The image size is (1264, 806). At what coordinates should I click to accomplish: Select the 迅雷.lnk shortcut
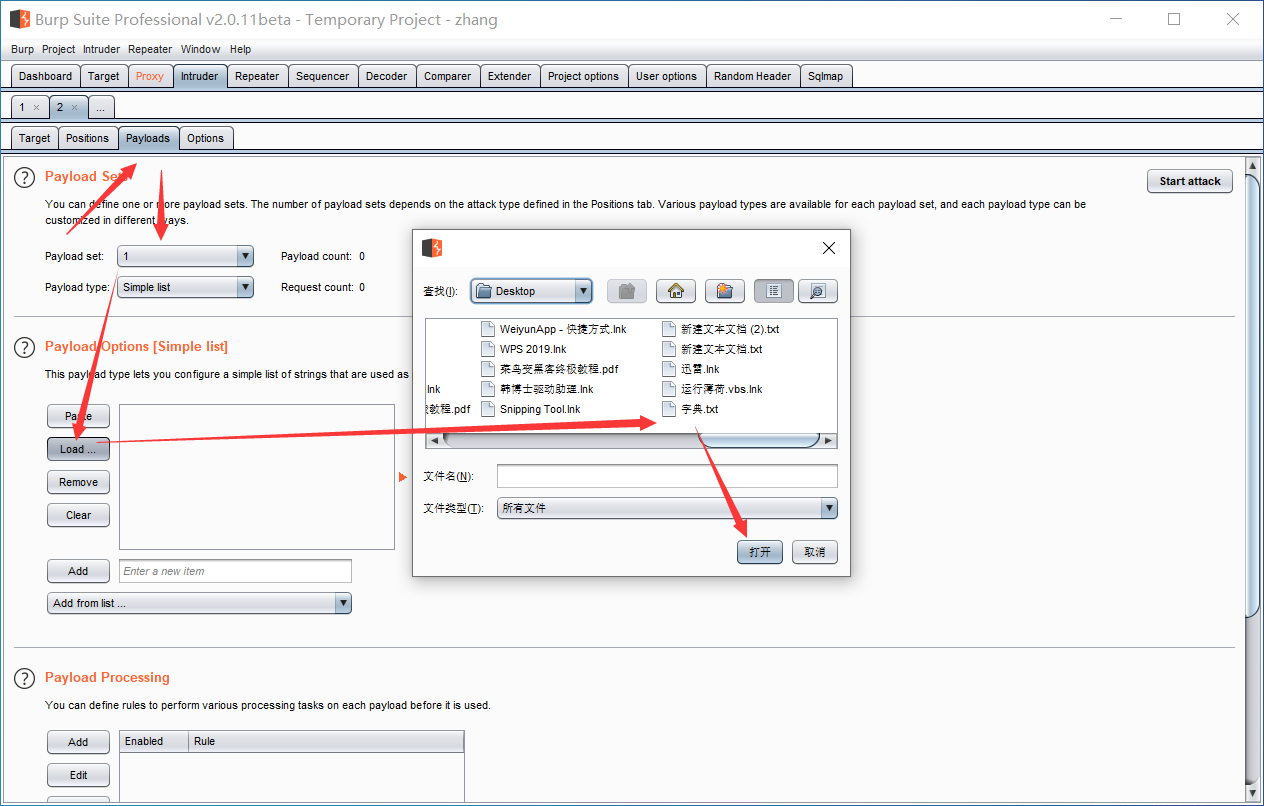(x=691, y=369)
